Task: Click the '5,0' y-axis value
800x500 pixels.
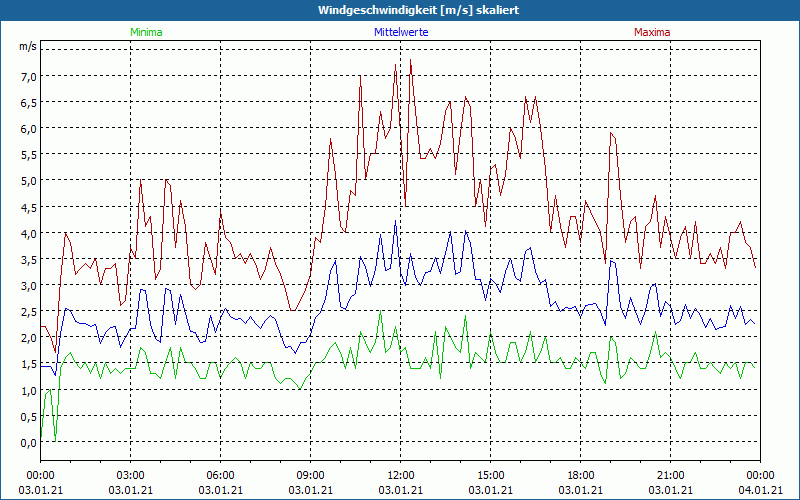Action: (29, 181)
